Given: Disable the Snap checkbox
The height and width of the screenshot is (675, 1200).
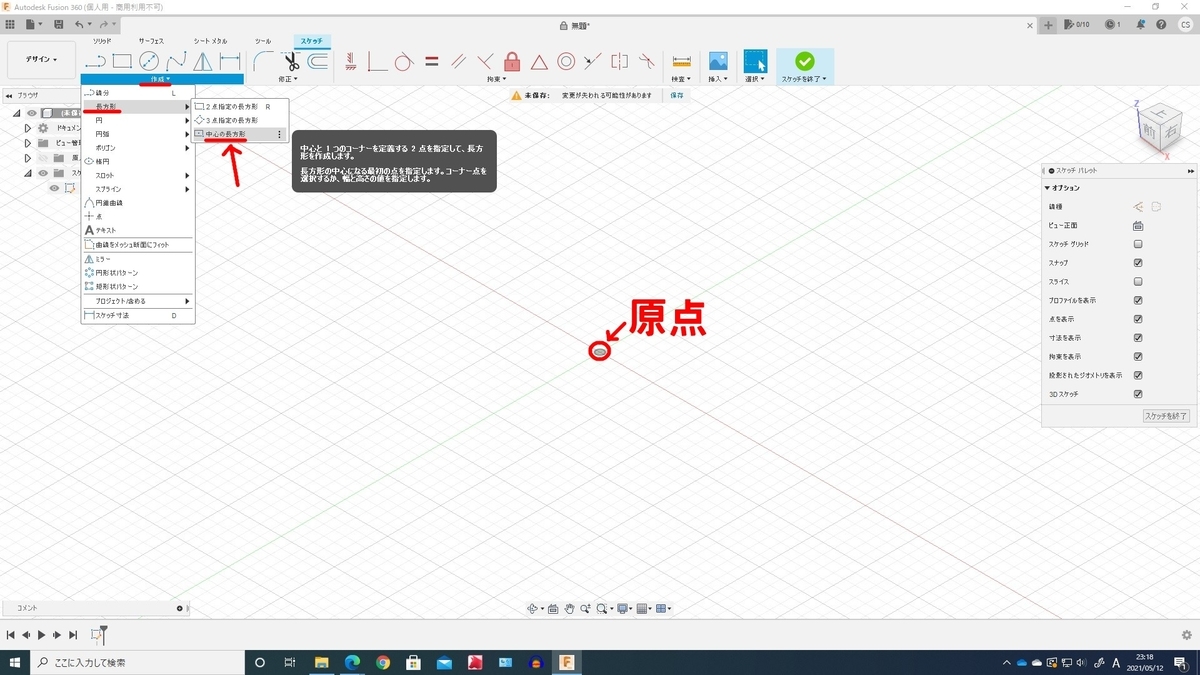Looking at the screenshot, I should 1137,262.
